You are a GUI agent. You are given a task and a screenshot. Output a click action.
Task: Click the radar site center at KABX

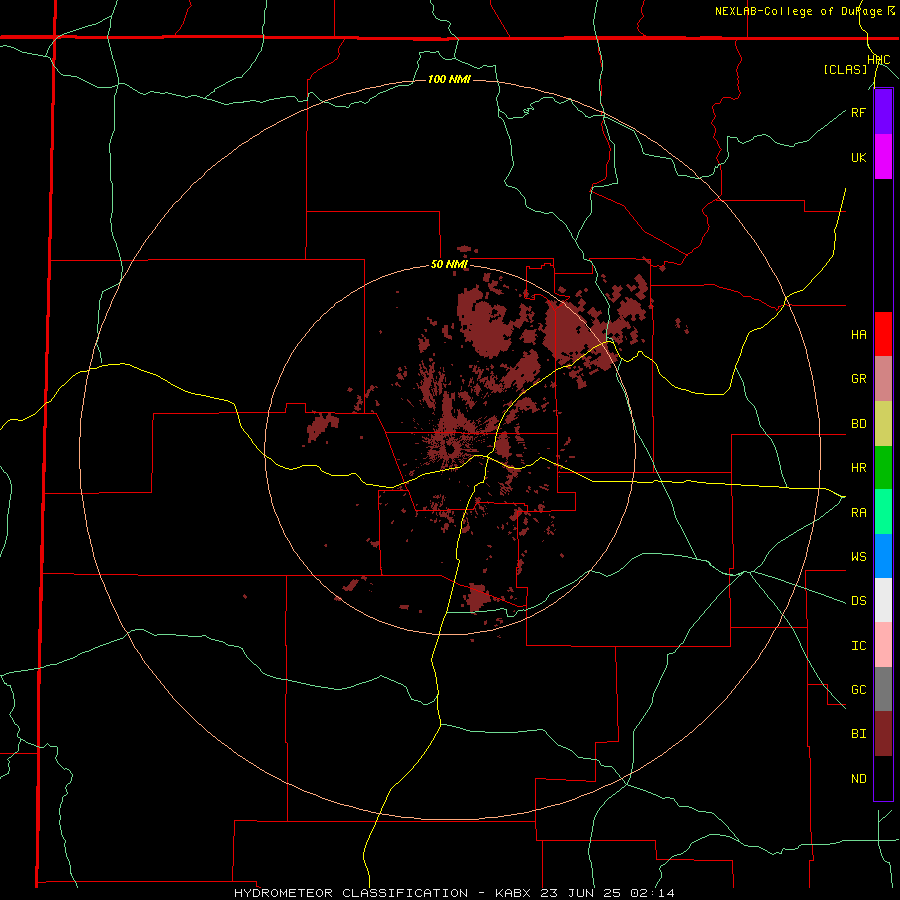450,449
